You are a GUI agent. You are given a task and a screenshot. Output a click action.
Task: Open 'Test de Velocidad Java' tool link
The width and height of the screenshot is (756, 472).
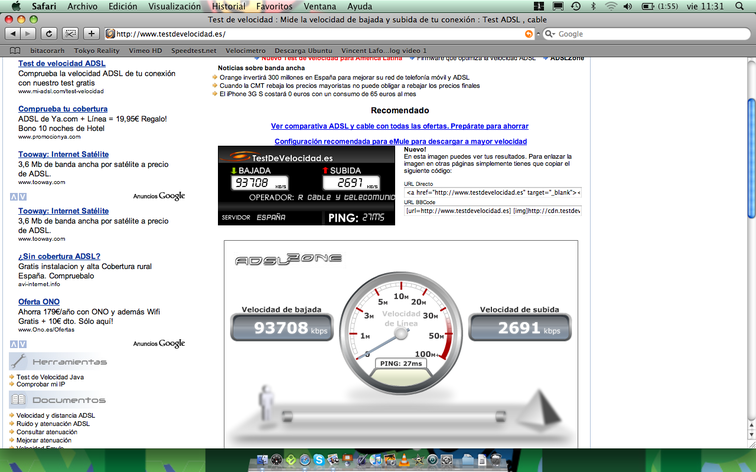click(50, 377)
